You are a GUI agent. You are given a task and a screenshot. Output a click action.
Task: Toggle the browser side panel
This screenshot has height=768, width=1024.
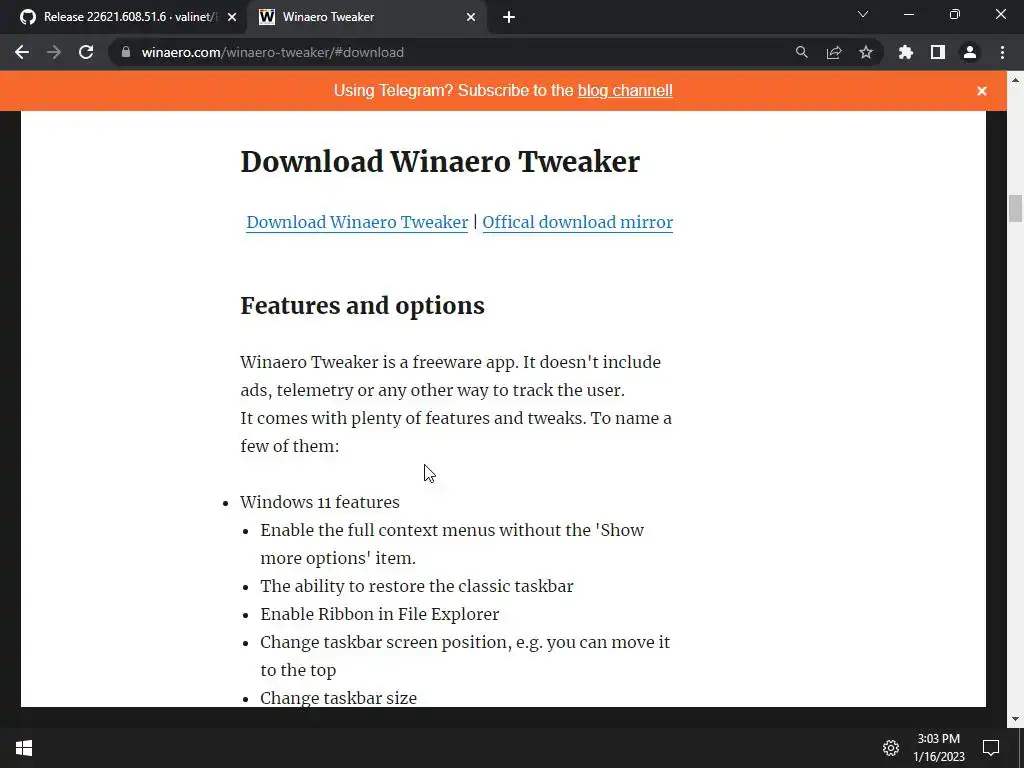[x=938, y=52]
